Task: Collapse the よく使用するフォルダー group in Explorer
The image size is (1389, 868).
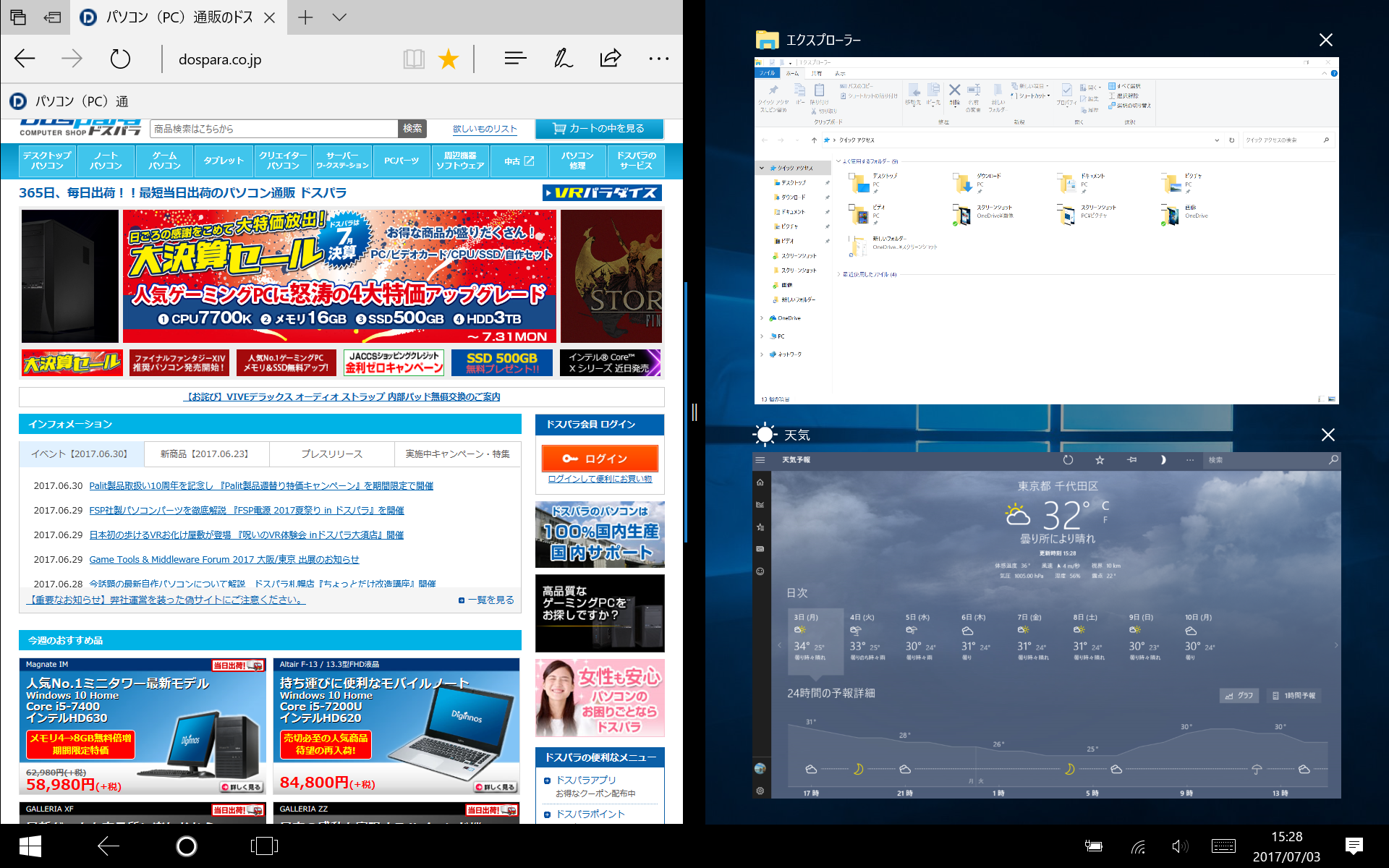Action: (839, 161)
